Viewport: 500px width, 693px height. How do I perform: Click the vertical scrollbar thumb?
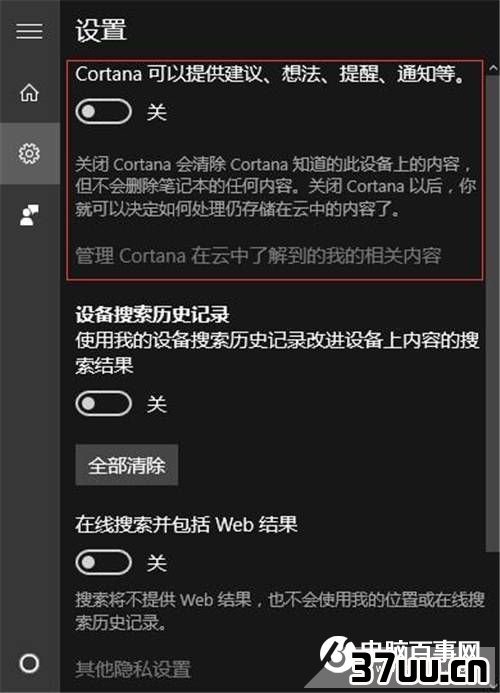(x=492, y=314)
